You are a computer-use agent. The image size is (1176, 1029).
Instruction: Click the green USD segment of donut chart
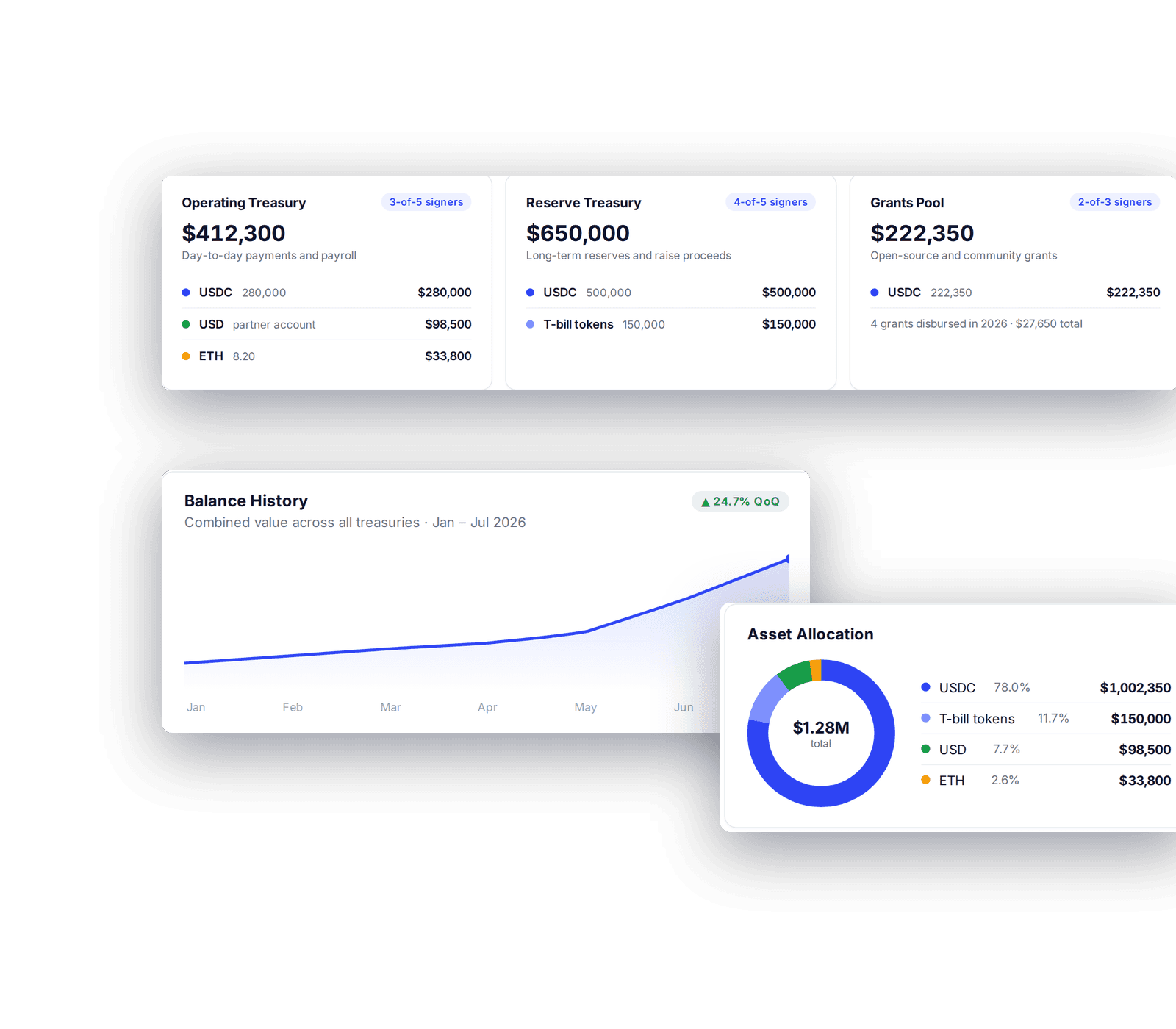pos(795,675)
